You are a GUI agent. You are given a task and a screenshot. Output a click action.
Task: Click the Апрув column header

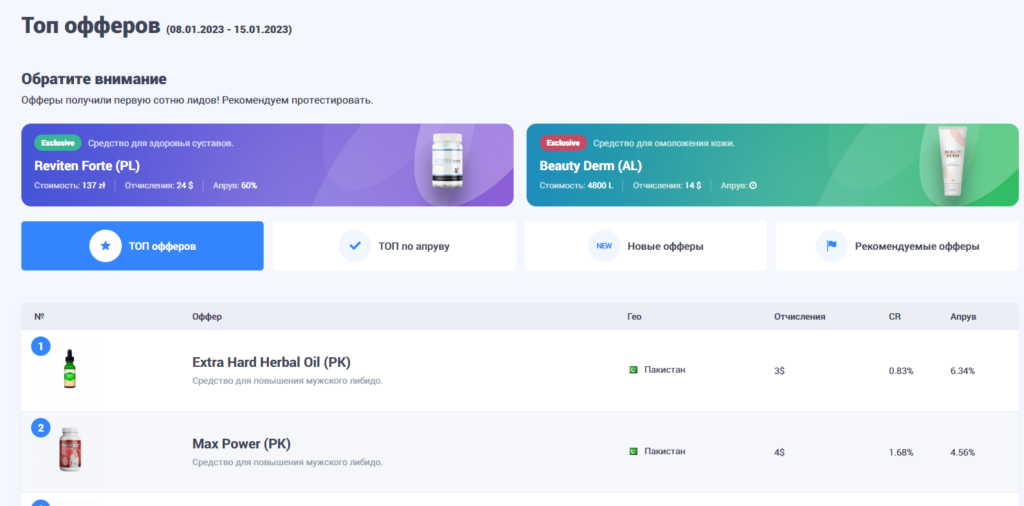963,317
